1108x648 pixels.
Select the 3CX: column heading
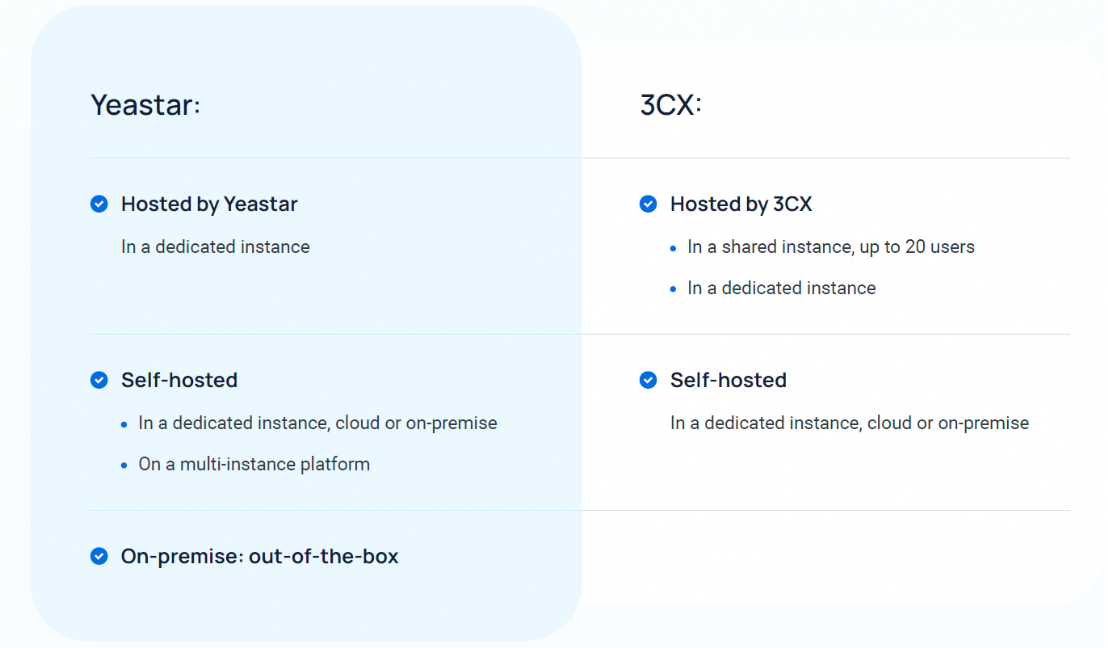pos(671,105)
